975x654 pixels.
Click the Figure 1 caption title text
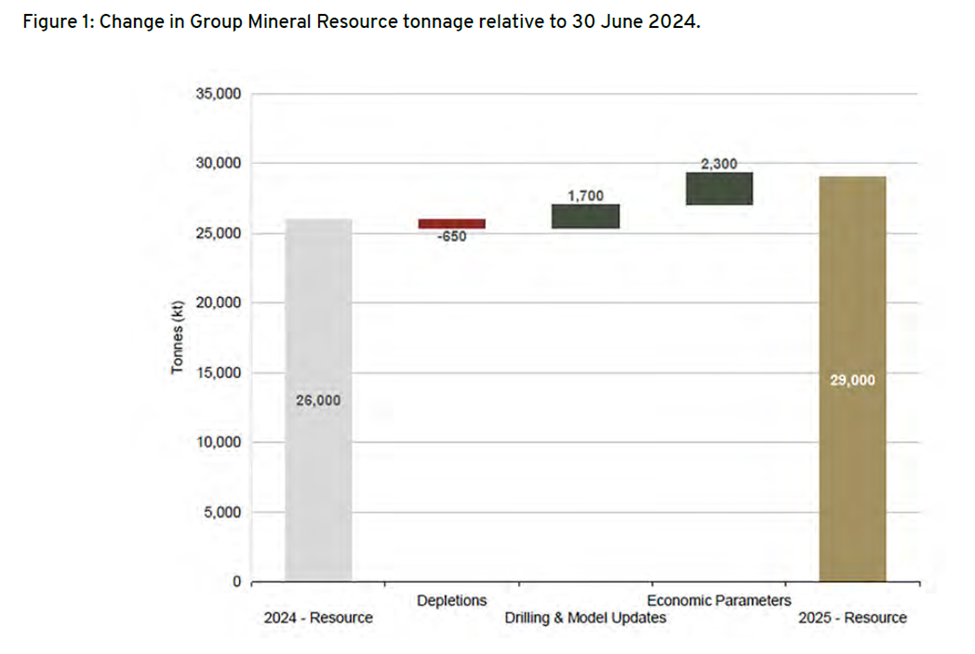click(x=360, y=23)
